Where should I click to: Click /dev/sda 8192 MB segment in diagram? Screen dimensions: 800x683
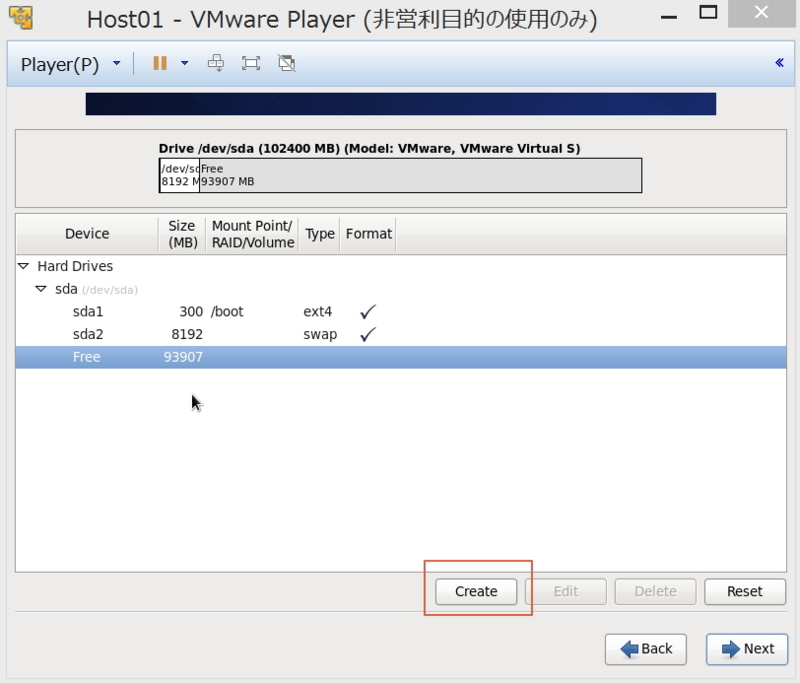180,175
